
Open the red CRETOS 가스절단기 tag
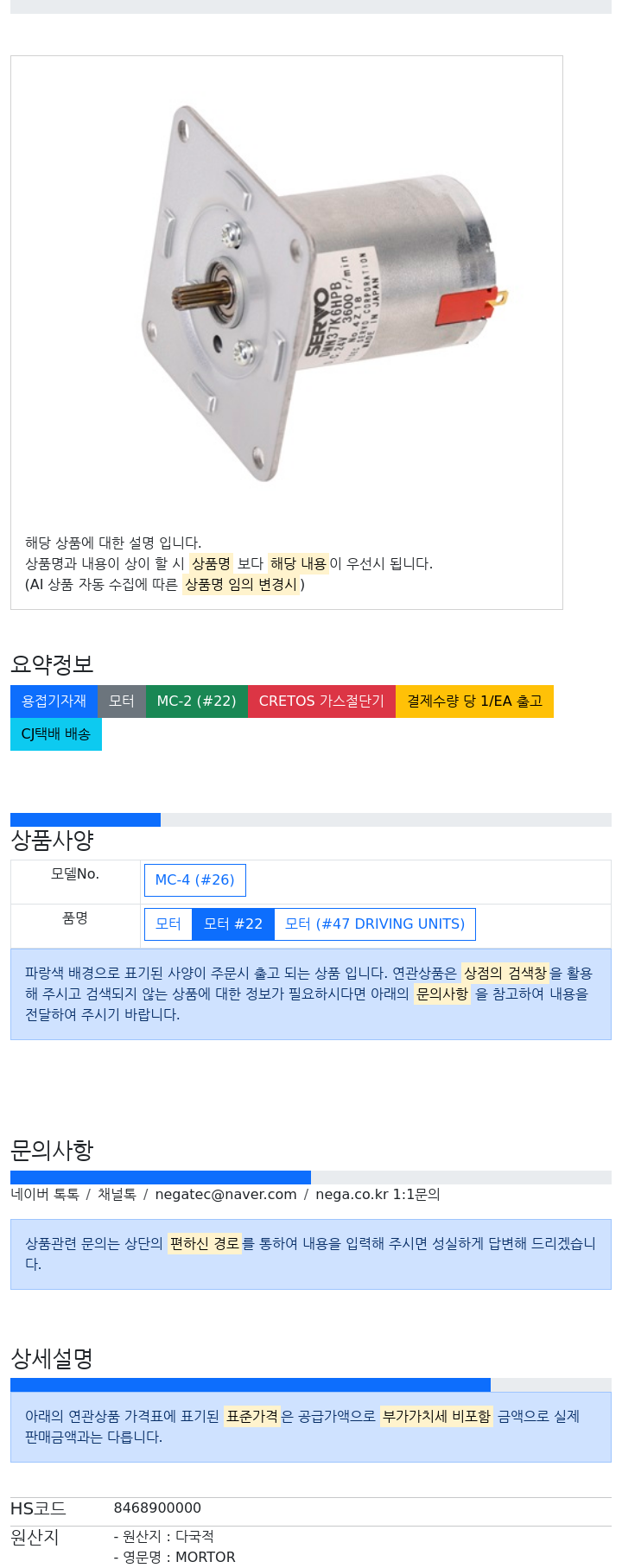click(321, 701)
